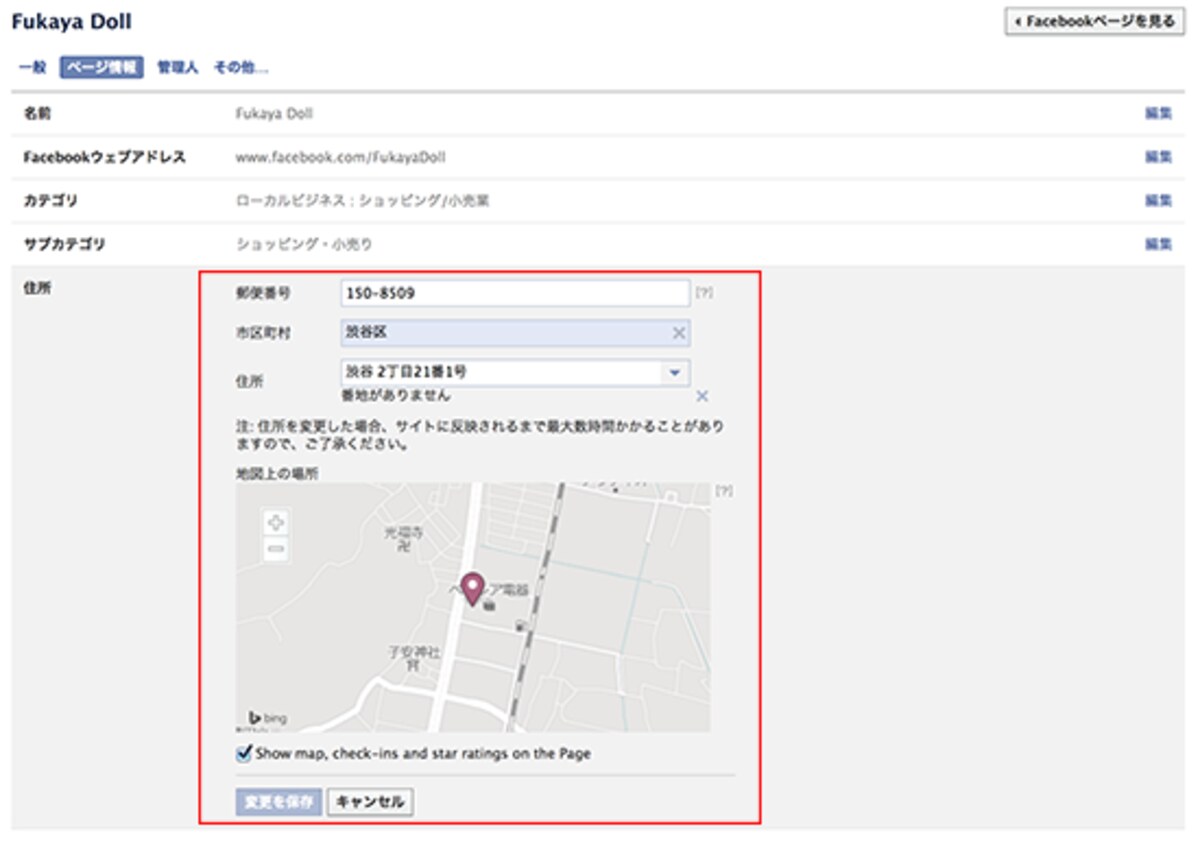Save changes with 変更を保存 button
Screen dimensions: 1200x842
(x=279, y=802)
